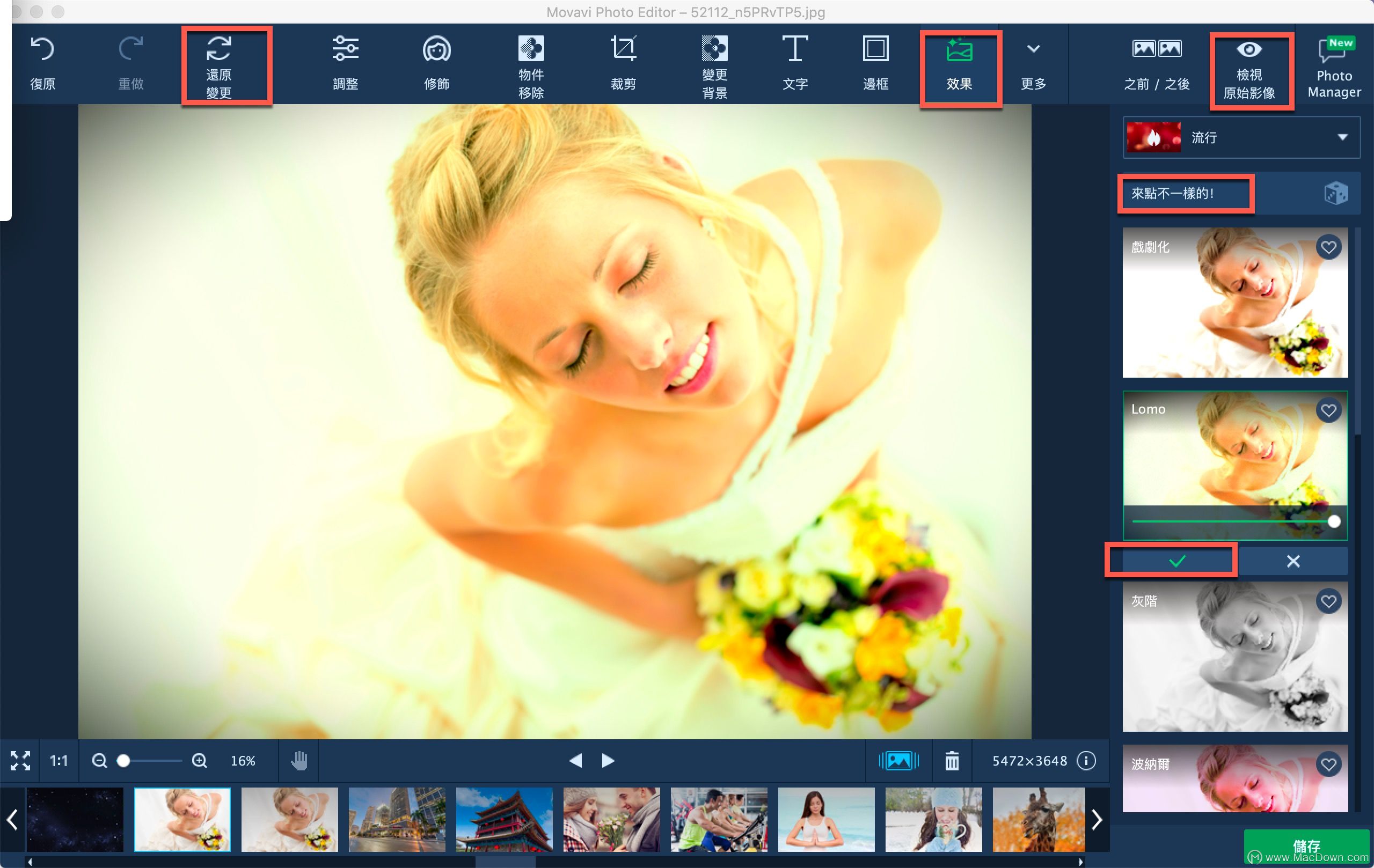Viewport: 1374px width, 868px height.
Task: Open the 效果 effects tab
Action: pyautogui.click(x=959, y=63)
